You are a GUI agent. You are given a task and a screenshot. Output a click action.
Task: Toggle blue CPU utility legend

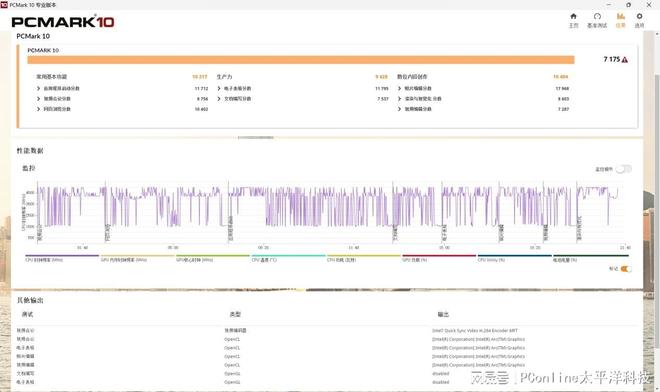click(x=514, y=258)
